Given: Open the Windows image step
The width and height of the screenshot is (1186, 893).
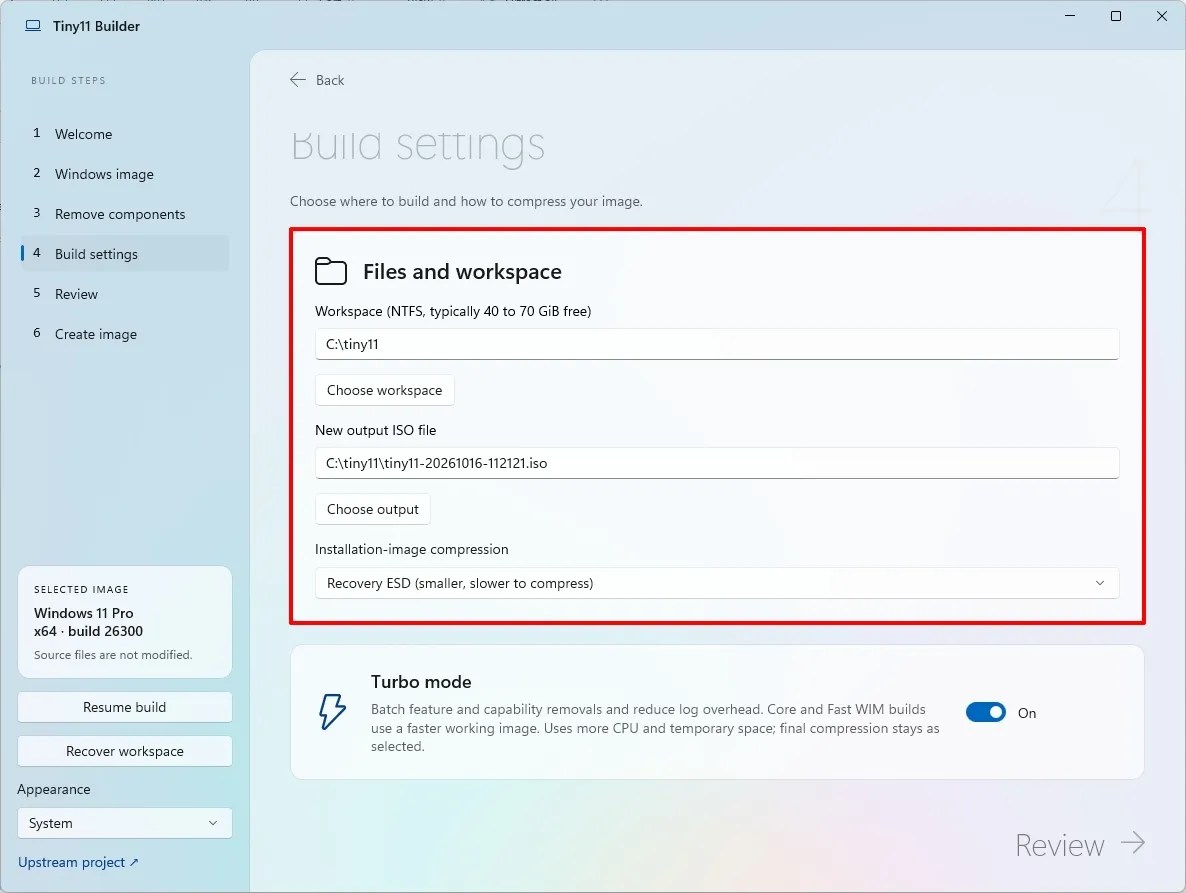Looking at the screenshot, I should coord(126,174).
